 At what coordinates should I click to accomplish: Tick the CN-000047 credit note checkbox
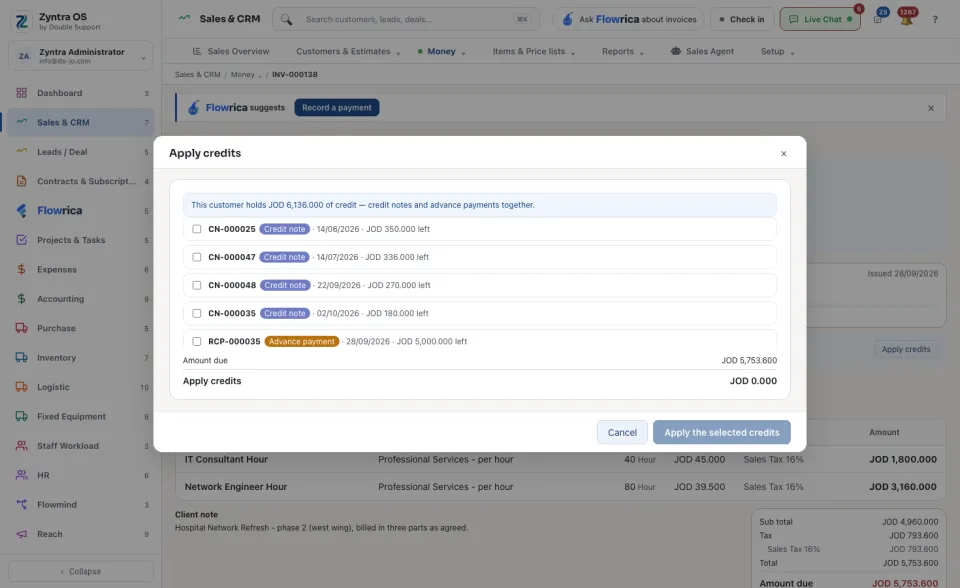[x=197, y=257]
